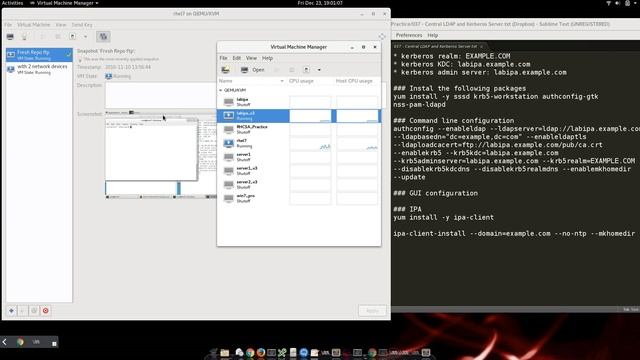Open Preferences menu in Sublime Text
This screenshot has width=640, height=360.
[409, 35]
